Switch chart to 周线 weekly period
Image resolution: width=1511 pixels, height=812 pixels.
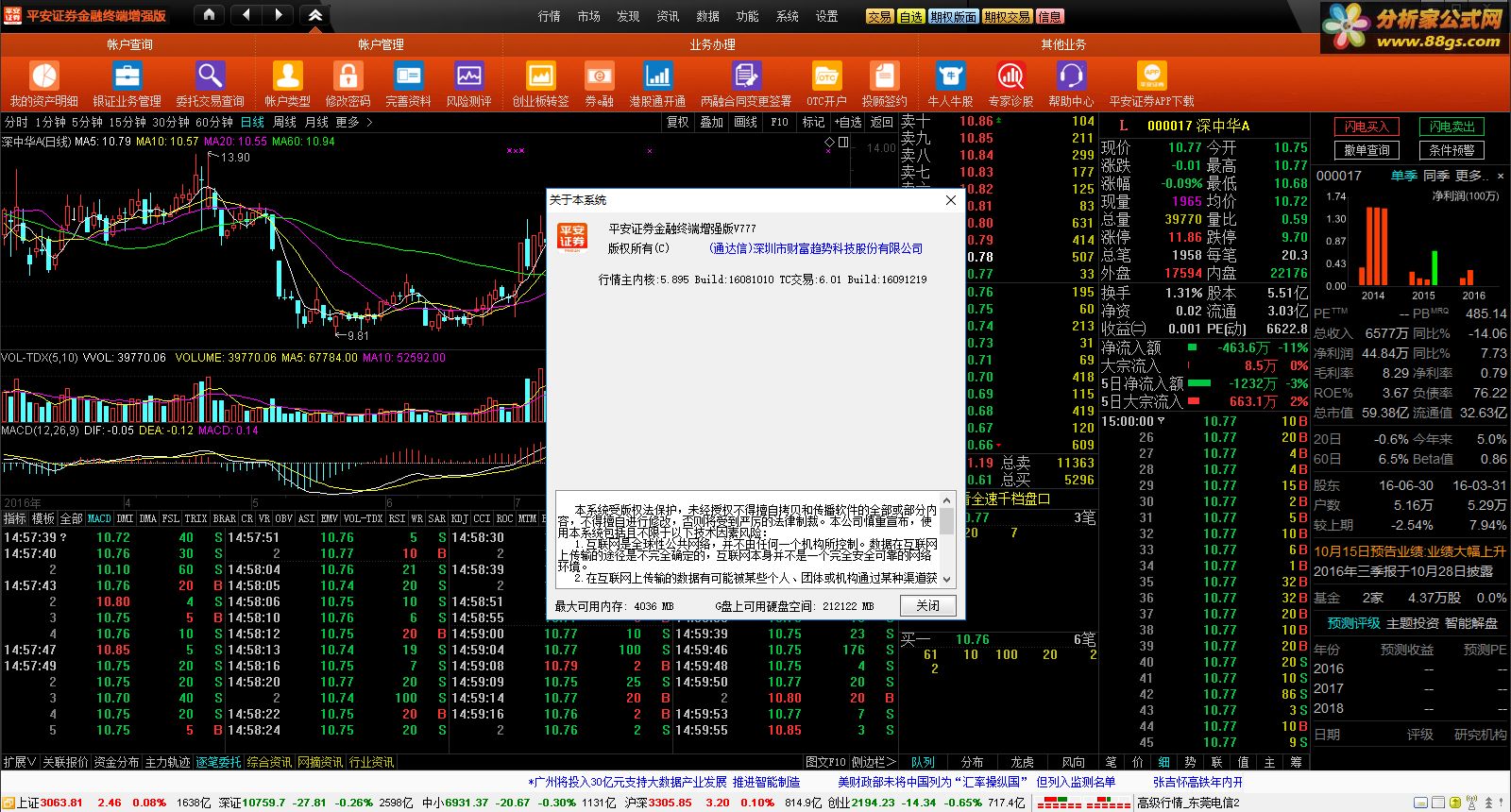(x=284, y=122)
